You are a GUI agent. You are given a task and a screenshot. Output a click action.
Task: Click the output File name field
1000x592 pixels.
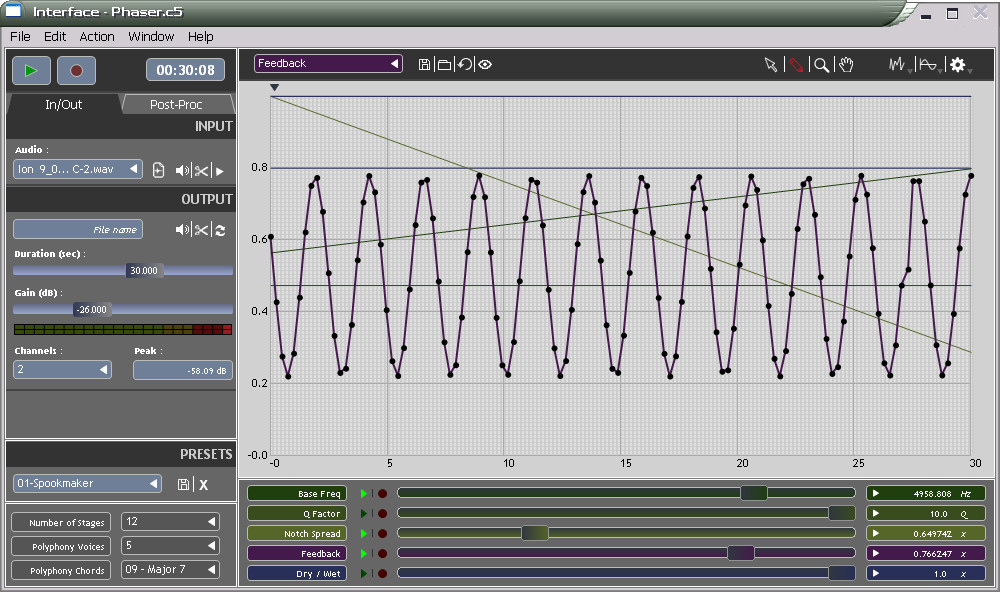78,229
